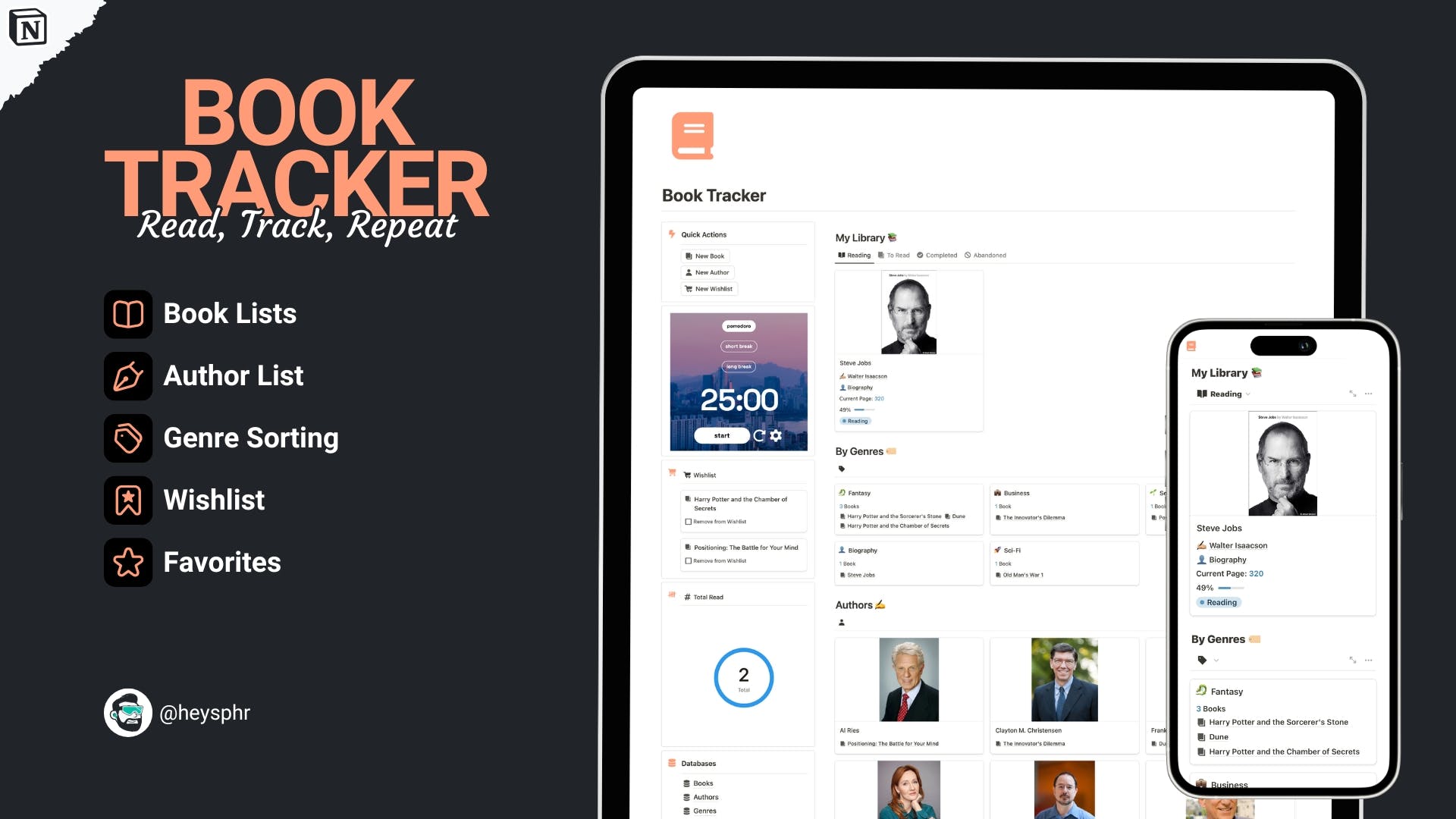Open the Fantasy genre book list
Viewport: 1456px width, 819px height.
click(x=858, y=492)
